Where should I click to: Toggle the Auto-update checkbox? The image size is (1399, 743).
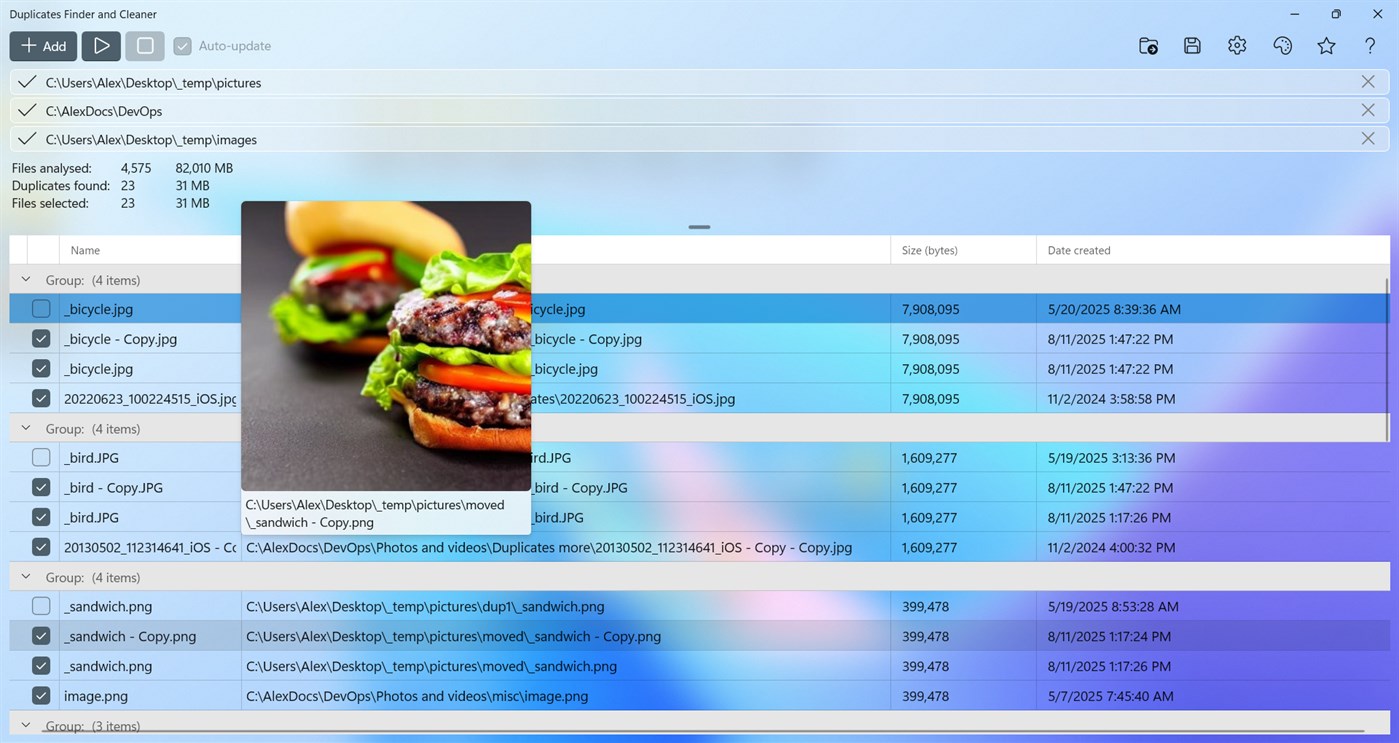click(x=182, y=45)
